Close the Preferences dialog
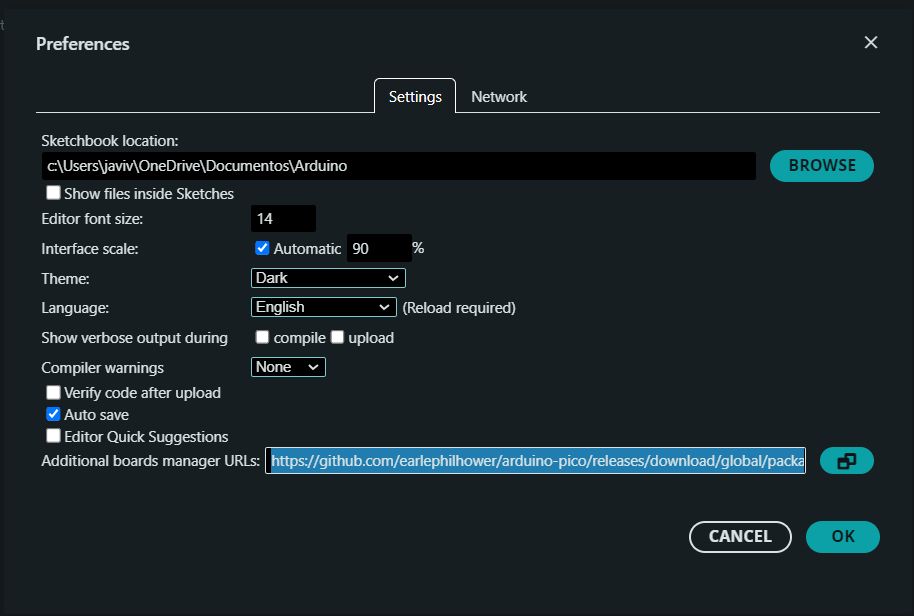The image size is (914, 616). 870,42
